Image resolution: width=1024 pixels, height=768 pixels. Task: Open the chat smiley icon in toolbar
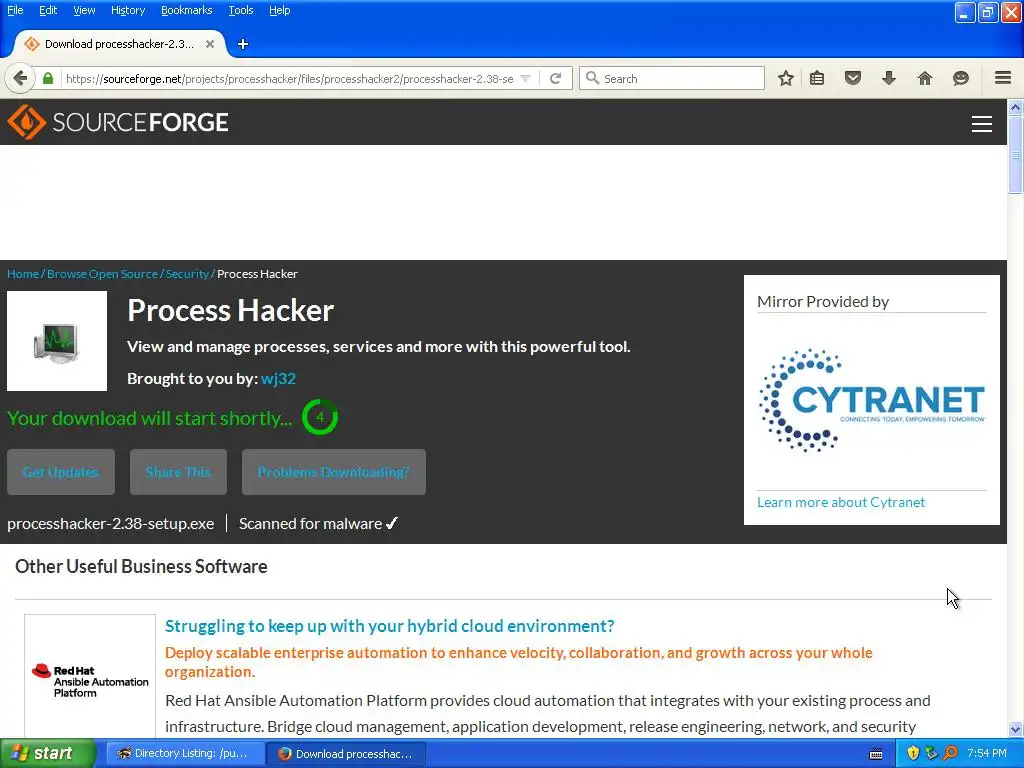961,78
